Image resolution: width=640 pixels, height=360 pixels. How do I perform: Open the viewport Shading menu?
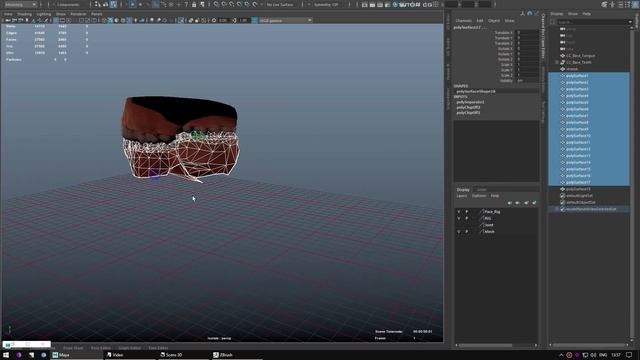pos(24,14)
